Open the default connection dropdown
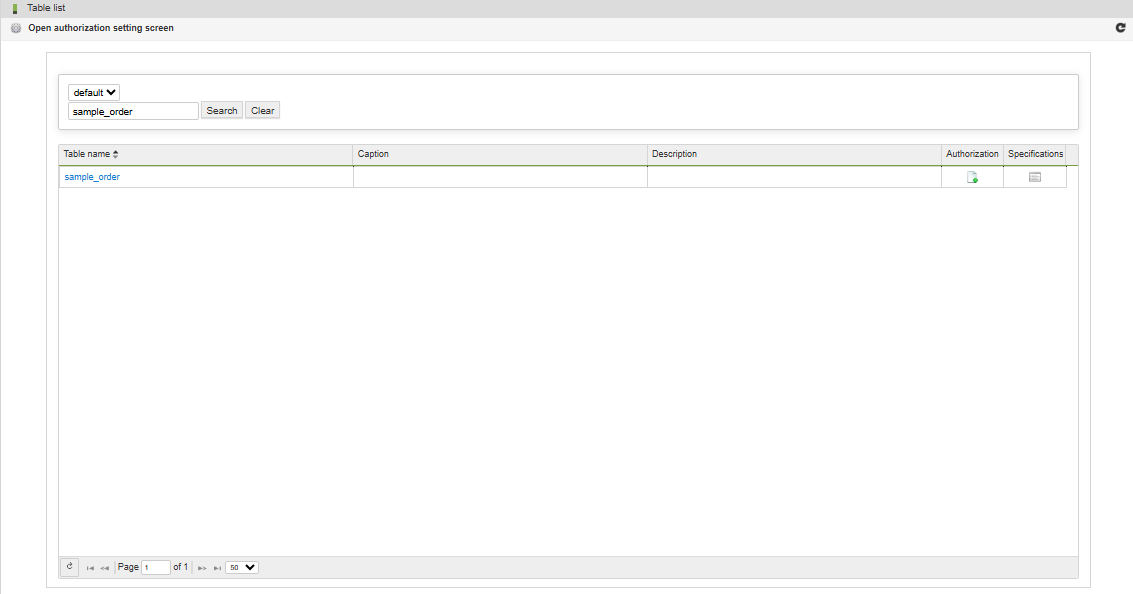 pyautogui.click(x=94, y=92)
